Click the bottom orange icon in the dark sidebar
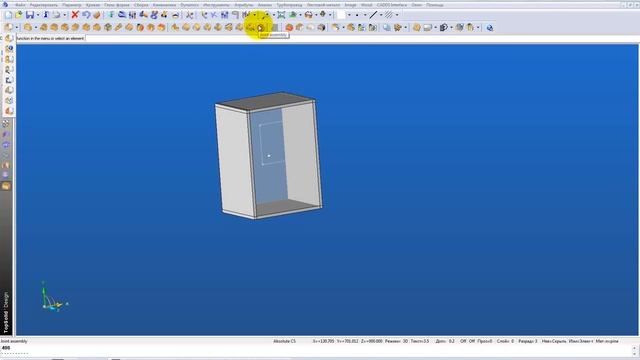This screenshot has height=360, width=640. [6, 186]
